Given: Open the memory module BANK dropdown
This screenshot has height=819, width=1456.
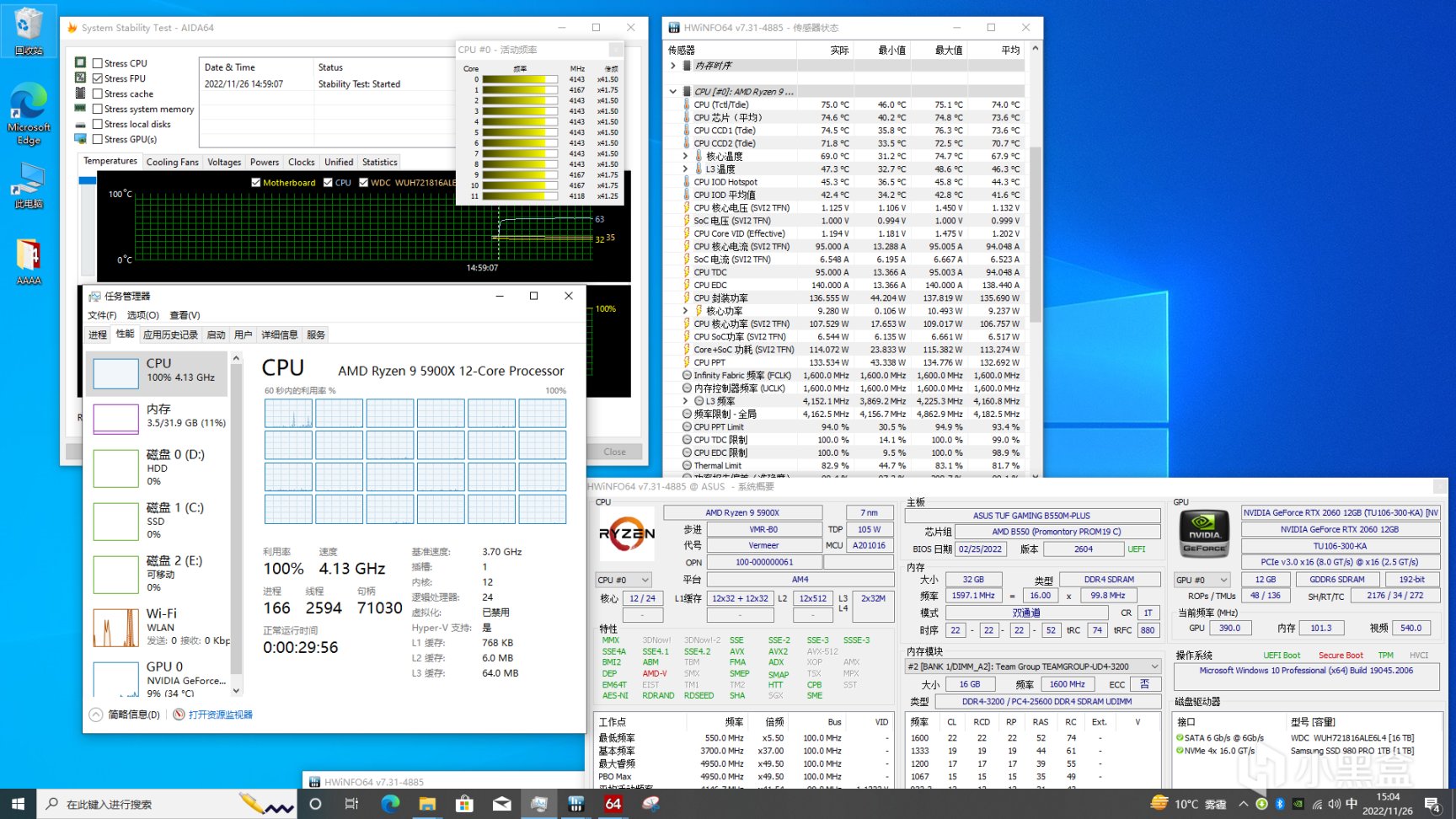Looking at the screenshot, I should (x=1032, y=666).
